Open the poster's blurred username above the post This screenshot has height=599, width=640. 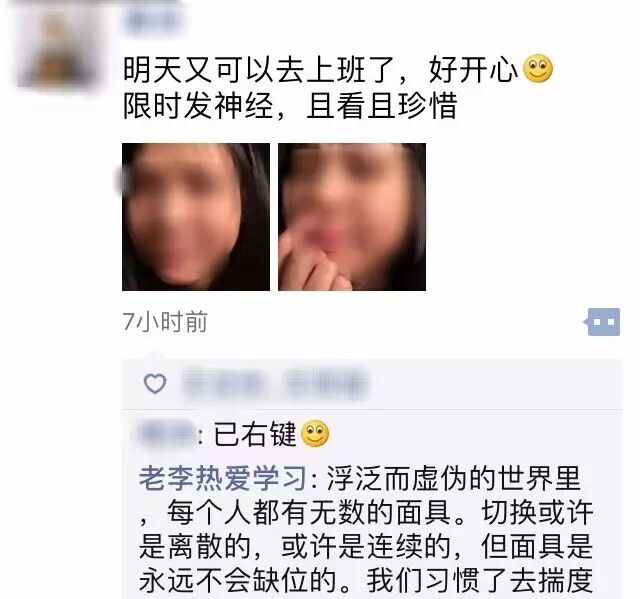153,21
